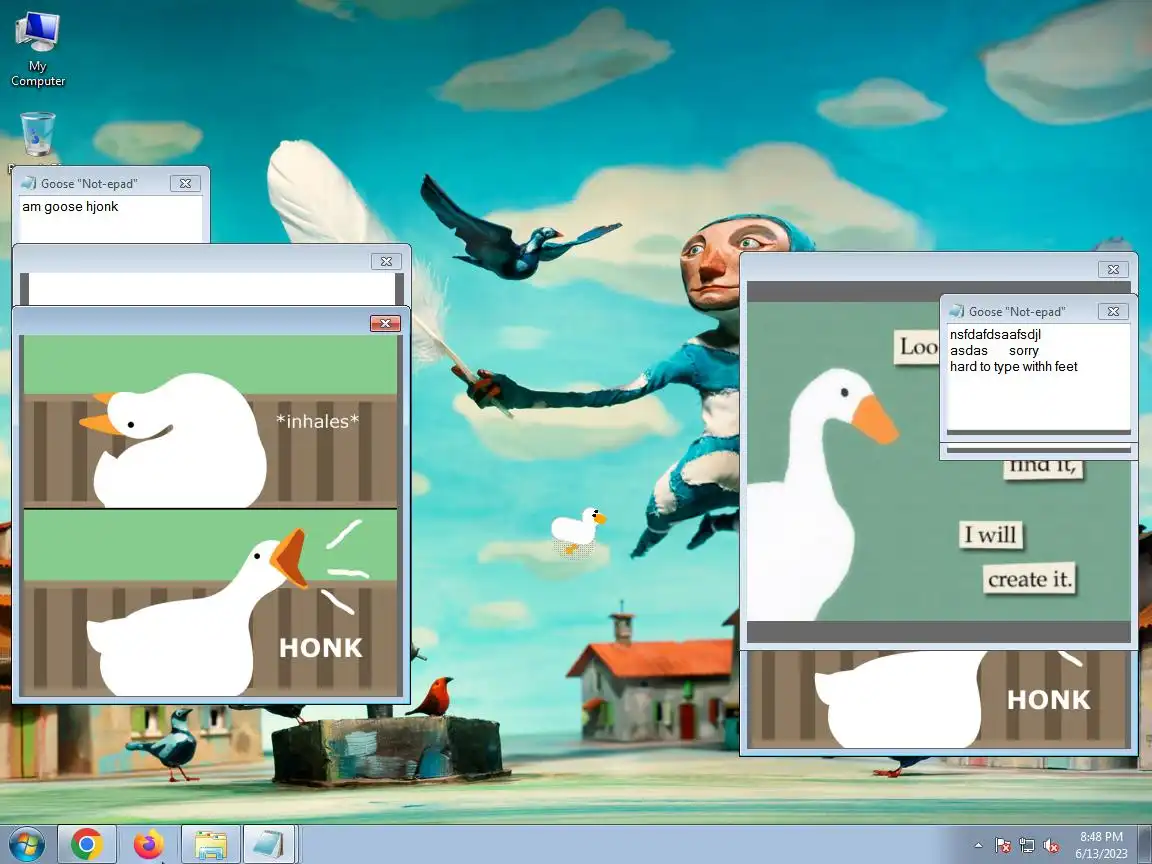Click the title icon of left Goose Not-epad
The image size is (1152, 864).
pos(29,183)
